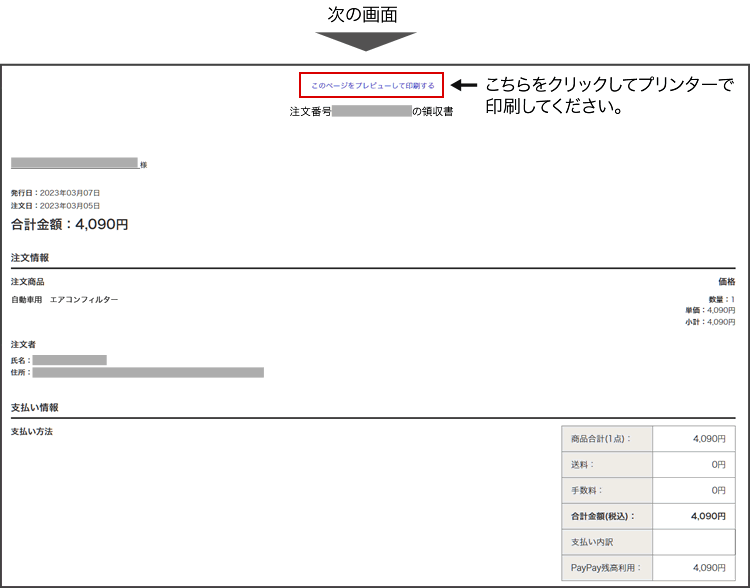
Task: Select product name 自動車用 エアコンフィルター
Action: pos(65,300)
